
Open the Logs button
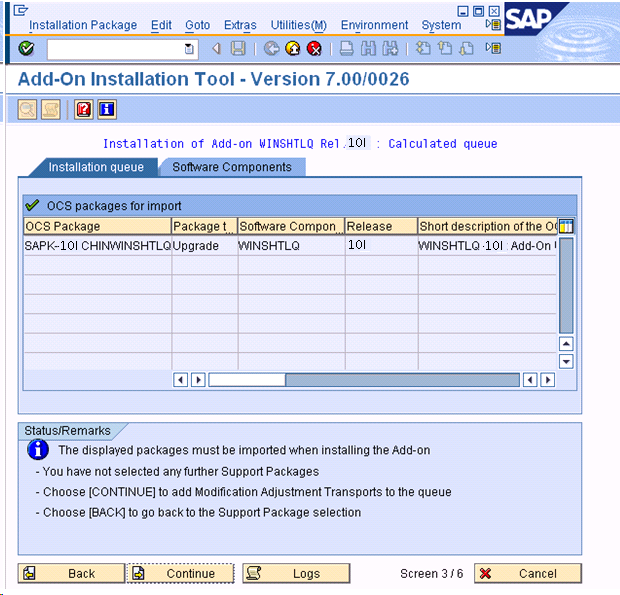point(296,573)
